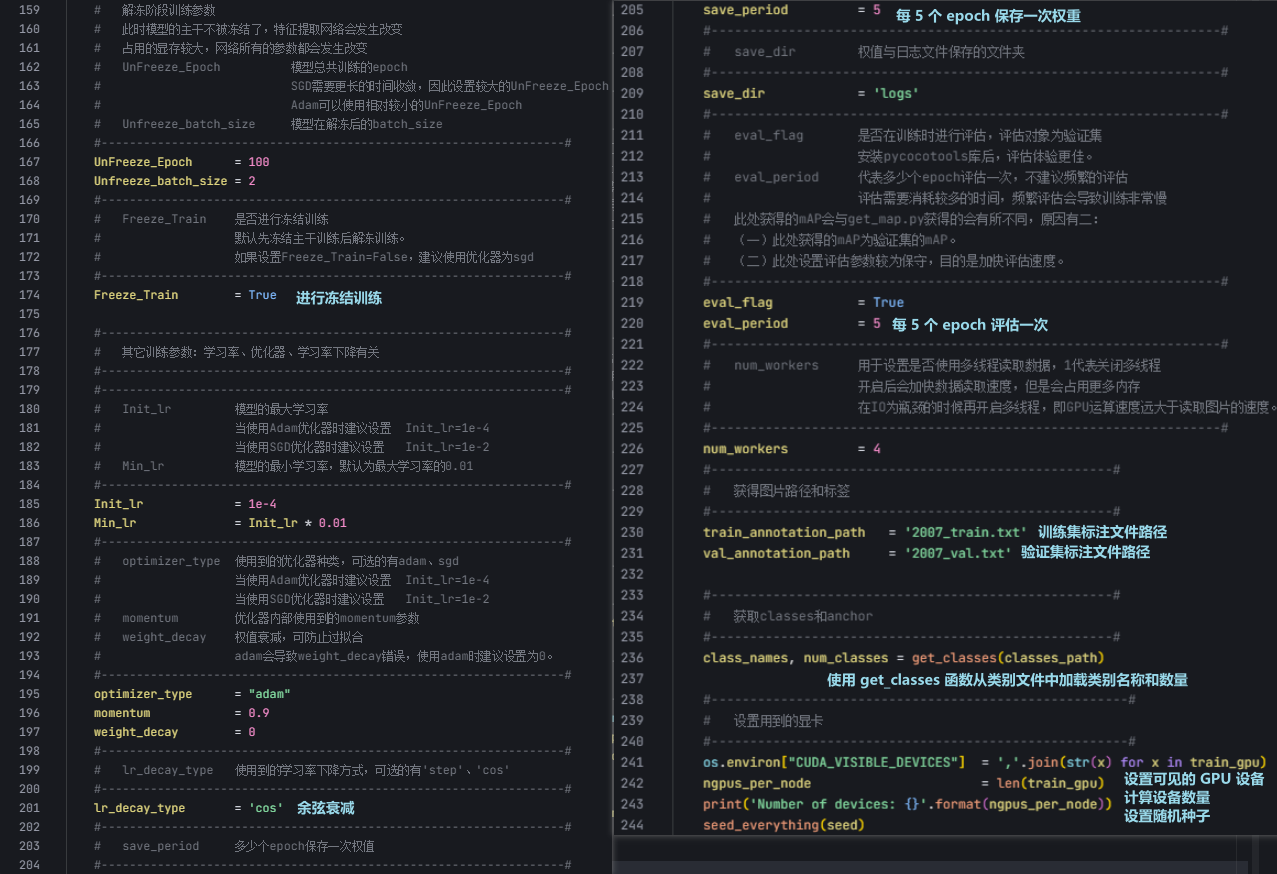The height and width of the screenshot is (874, 1277).
Task: Click the True value of eval_flag
Action: tap(888, 302)
